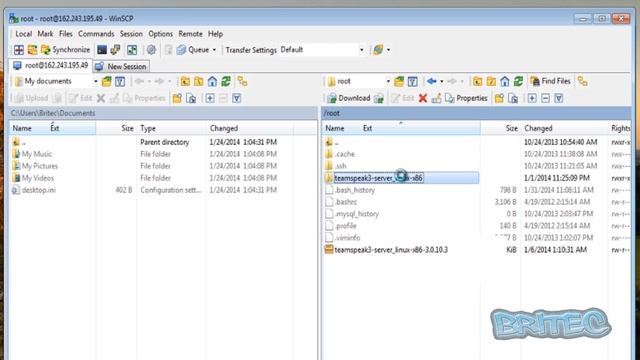Click the remote Back arrow

pyautogui.click(x=431, y=82)
